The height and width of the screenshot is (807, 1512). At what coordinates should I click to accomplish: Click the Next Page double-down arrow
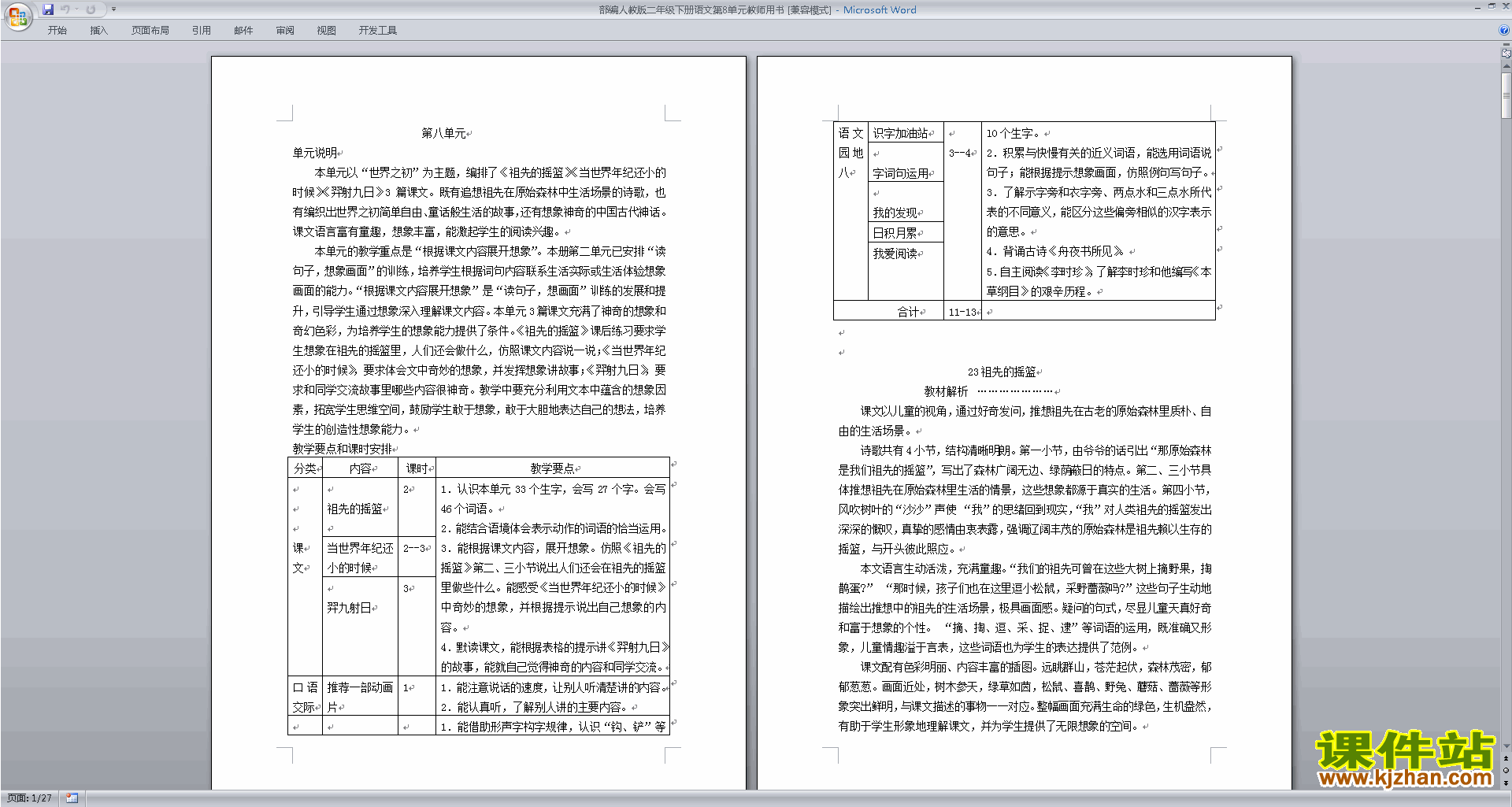pos(1506,783)
